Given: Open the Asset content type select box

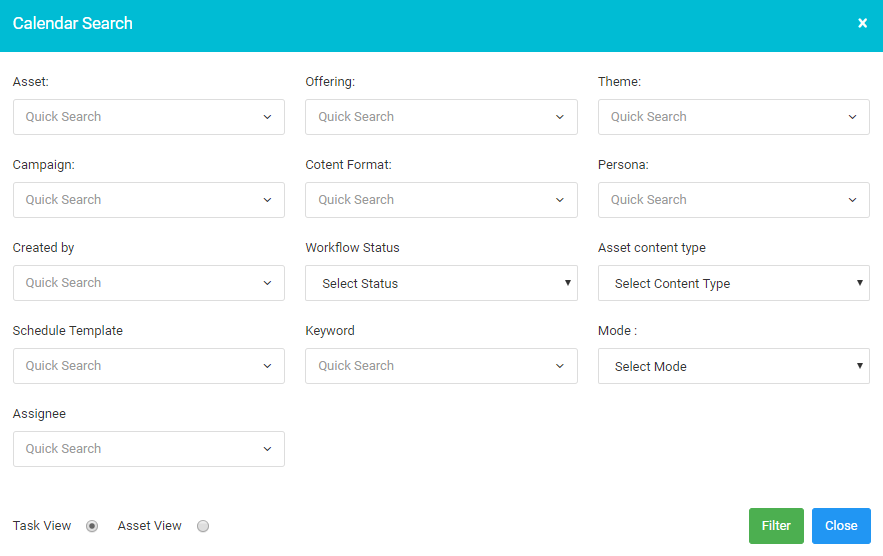Looking at the screenshot, I should [x=734, y=283].
